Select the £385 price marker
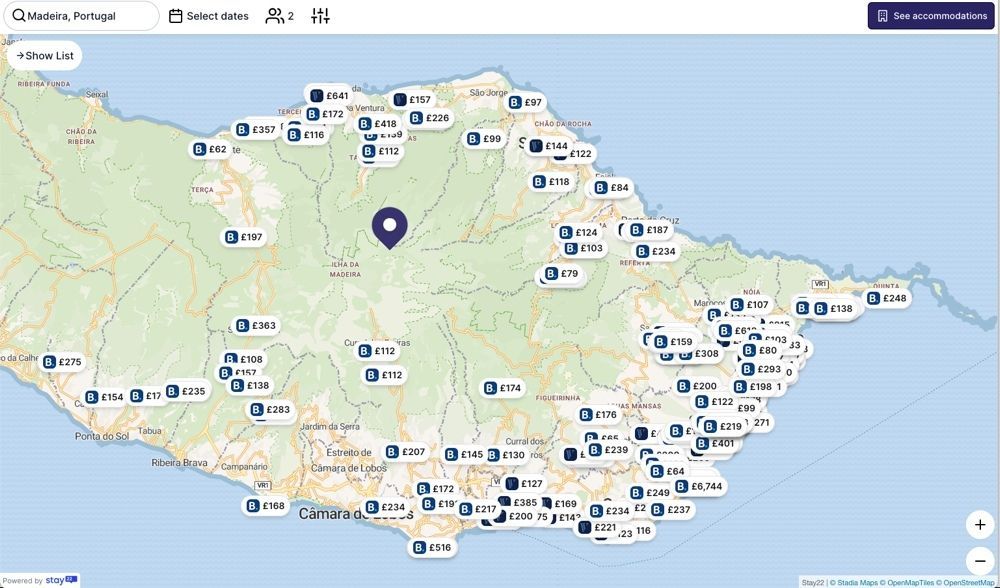The image size is (1000, 588). coord(518,503)
